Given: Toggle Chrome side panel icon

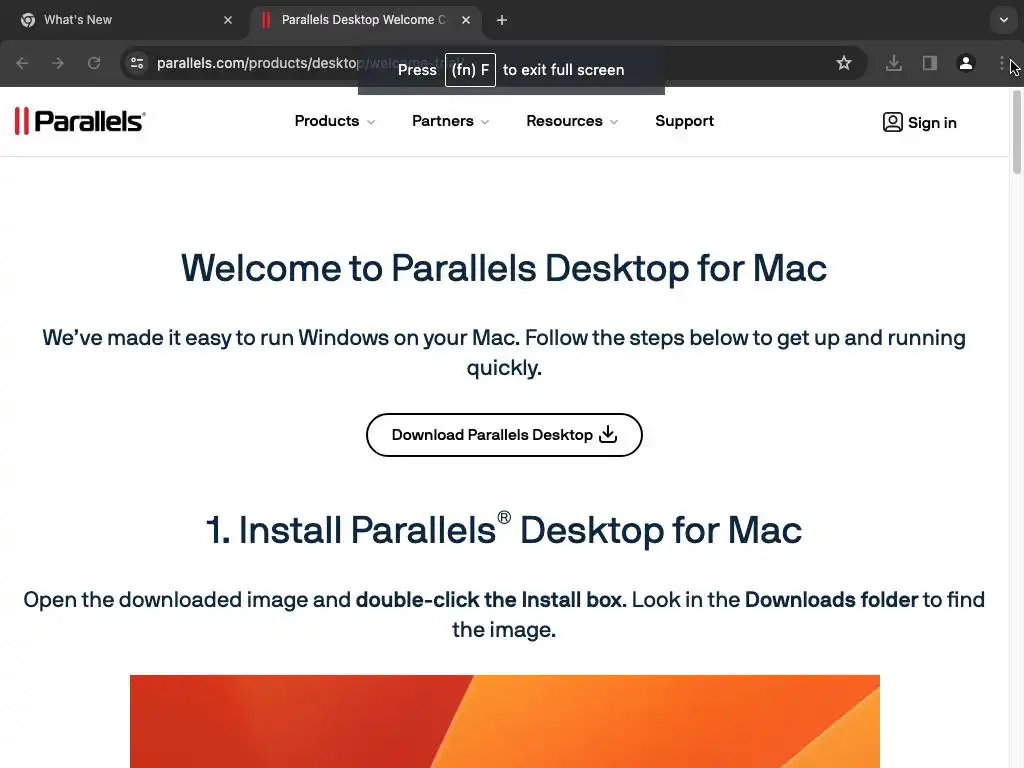Looking at the screenshot, I should point(930,63).
